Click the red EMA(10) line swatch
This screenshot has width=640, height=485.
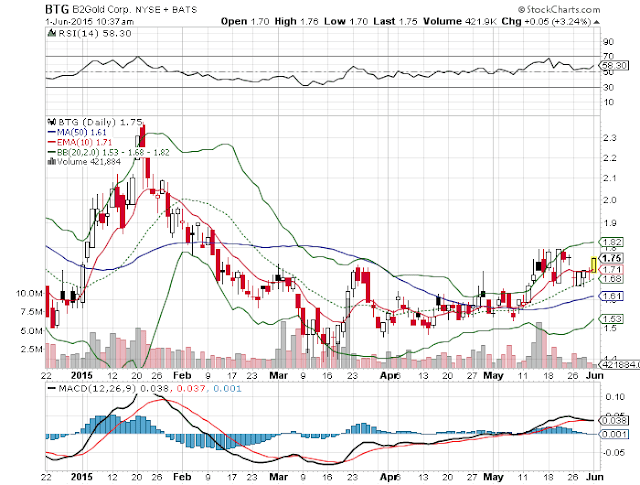pos(51,142)
